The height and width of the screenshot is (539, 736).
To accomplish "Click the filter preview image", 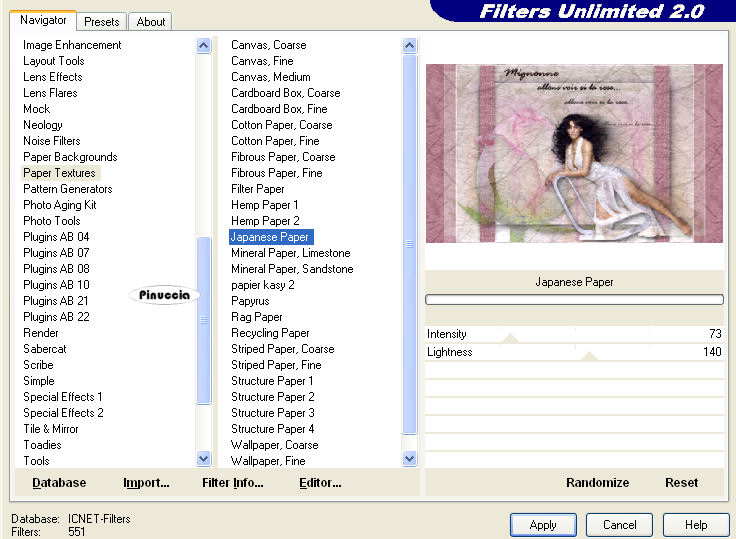I will click(574, 154).
